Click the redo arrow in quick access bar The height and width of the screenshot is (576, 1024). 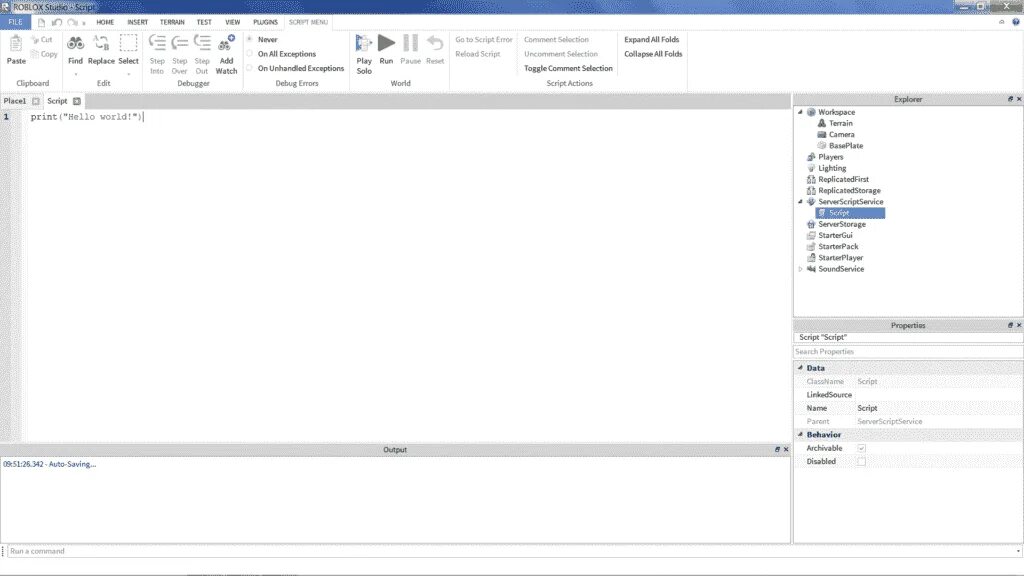pyautogui.click(x=72, y=22)
